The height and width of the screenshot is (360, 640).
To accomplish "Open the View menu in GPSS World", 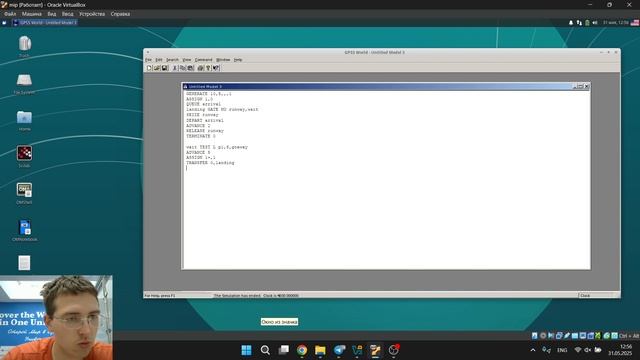I will click(187, 60).
